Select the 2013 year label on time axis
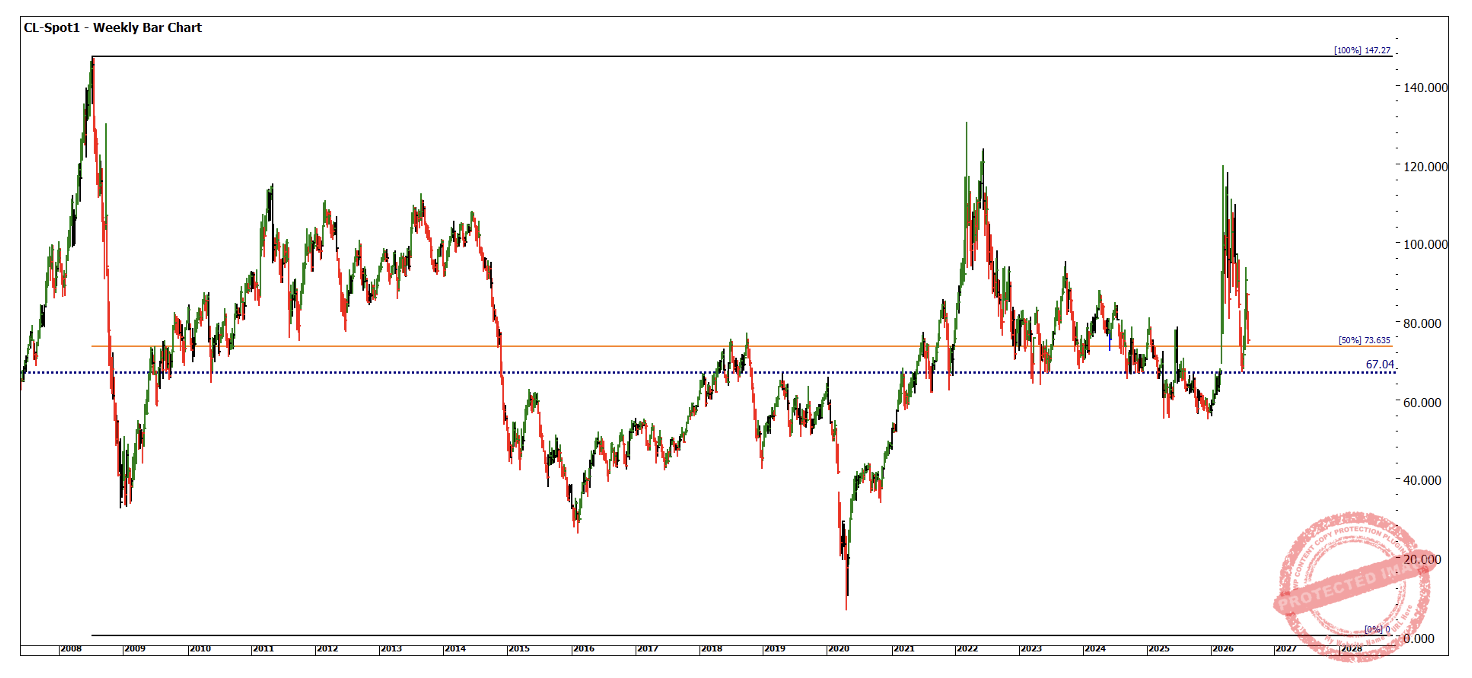The image size is (1472, 678). click(391, 649)
